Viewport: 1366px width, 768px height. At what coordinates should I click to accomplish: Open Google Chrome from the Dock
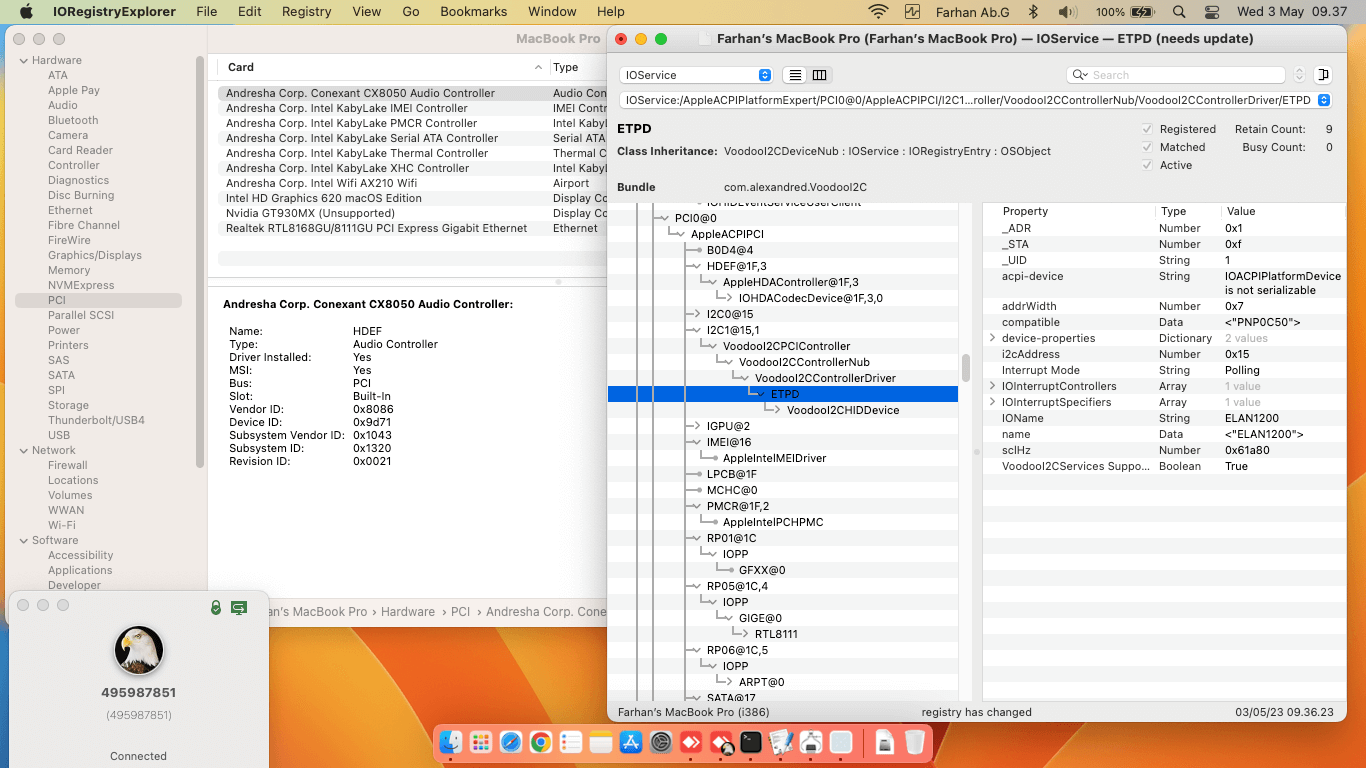click(540, 742)
